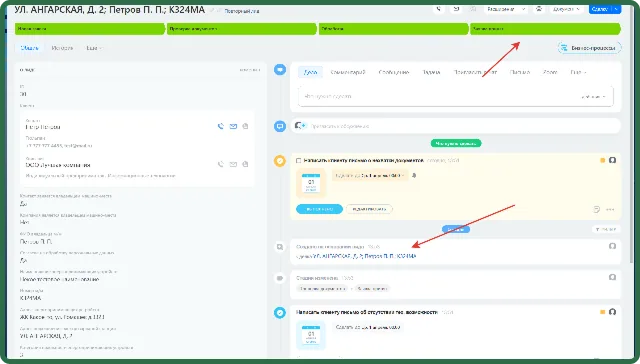Click the pipeline link next to the deal title

[242, 11]
